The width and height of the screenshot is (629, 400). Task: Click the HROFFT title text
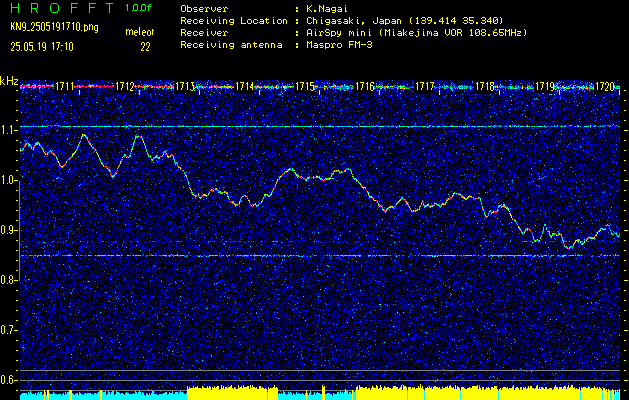point(63,8)
